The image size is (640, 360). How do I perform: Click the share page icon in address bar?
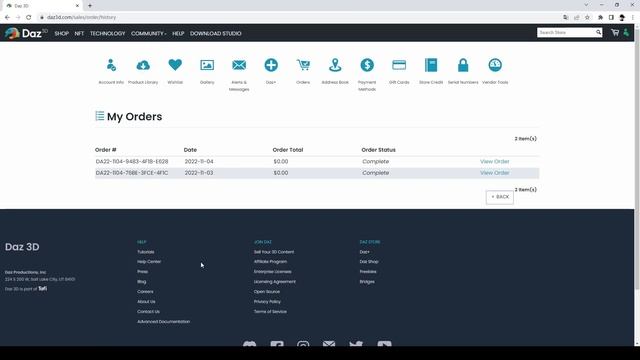pos(576,17)
